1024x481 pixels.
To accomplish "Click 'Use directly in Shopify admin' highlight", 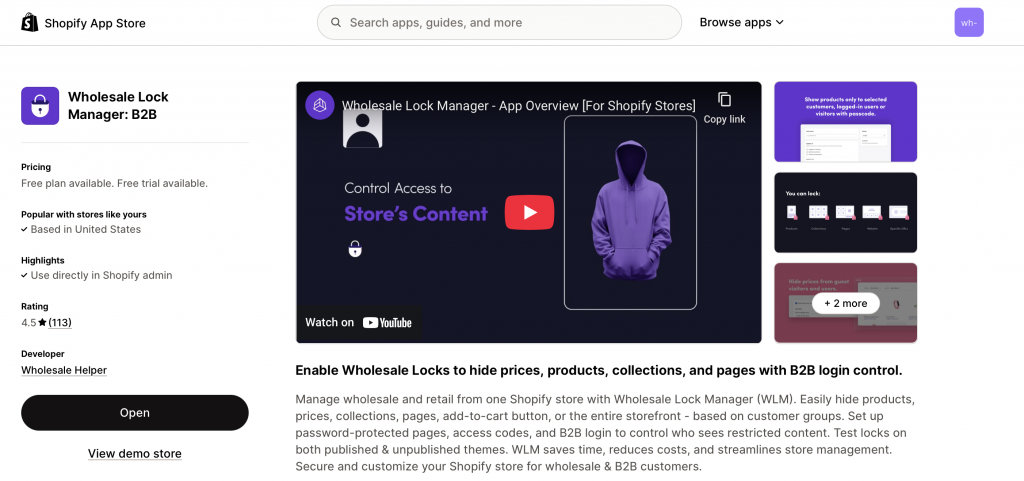I will point(101,275).
